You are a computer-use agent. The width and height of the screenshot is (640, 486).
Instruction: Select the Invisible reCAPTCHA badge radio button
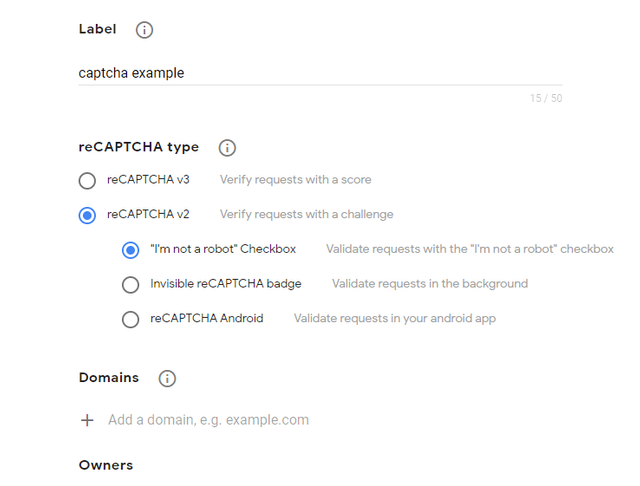coord(131,284)
